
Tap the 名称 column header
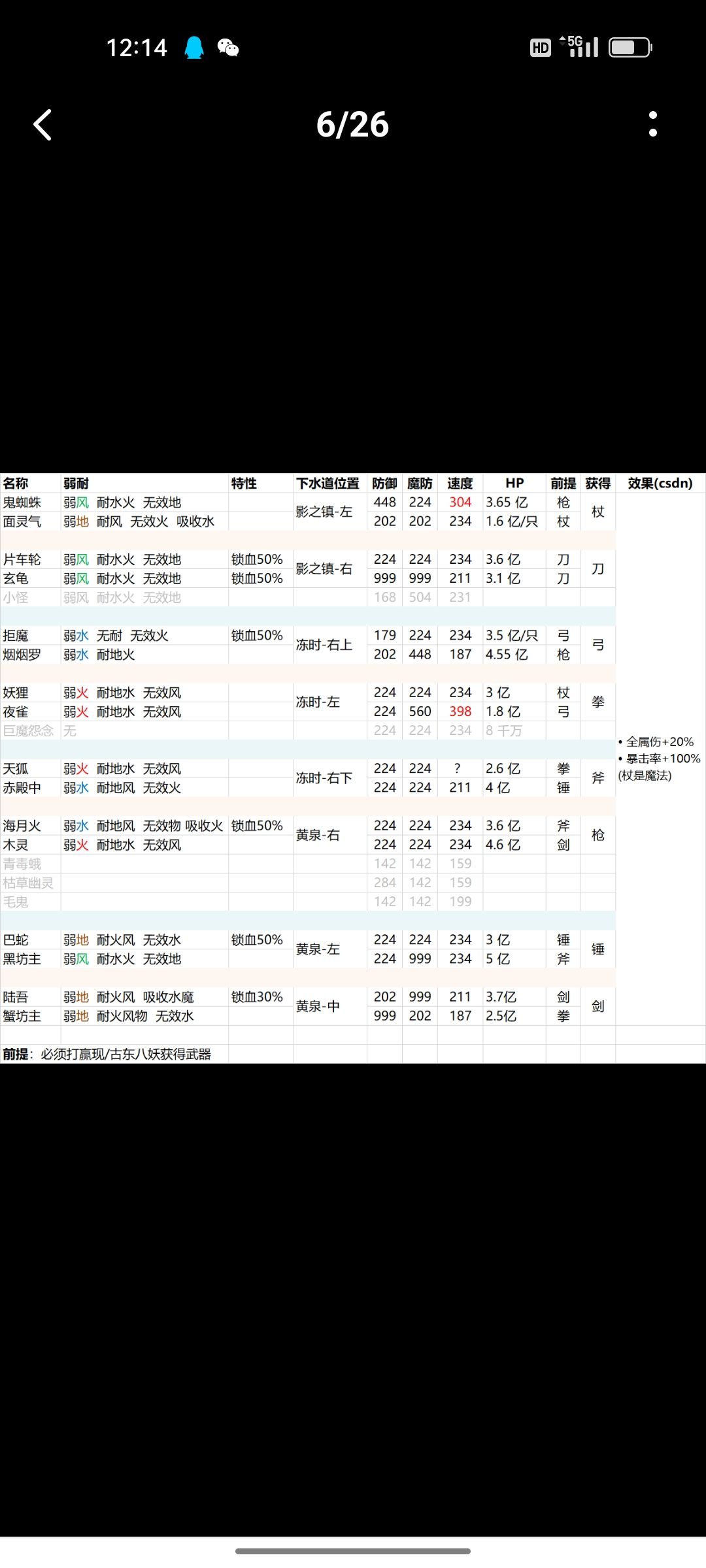(x=16, y=483)
